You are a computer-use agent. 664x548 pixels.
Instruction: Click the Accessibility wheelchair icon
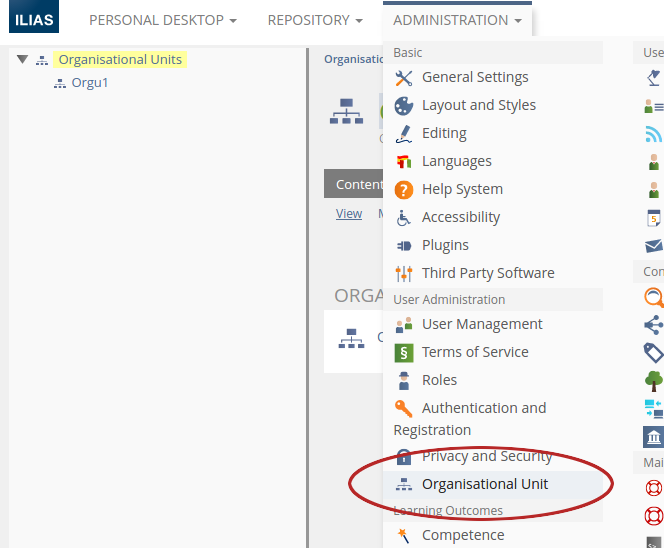404,218
